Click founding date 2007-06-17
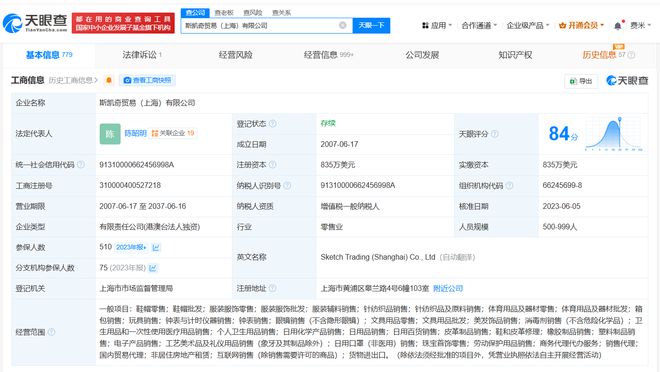Screen dimensions: 660x372 [339, 144]
